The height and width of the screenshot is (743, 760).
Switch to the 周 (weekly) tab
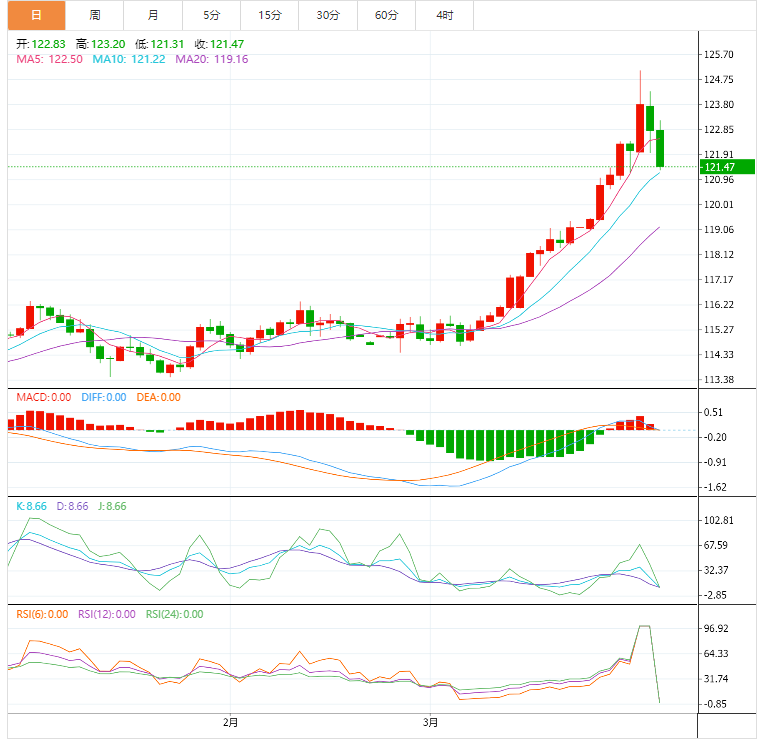click(x=94, y=15)
